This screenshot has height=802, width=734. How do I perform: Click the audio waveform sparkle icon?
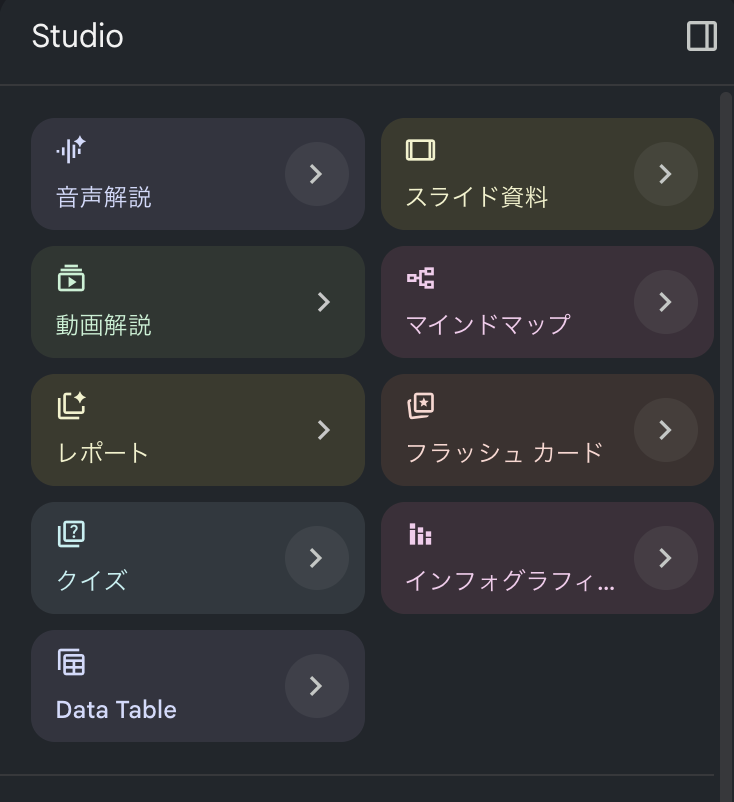71,150
